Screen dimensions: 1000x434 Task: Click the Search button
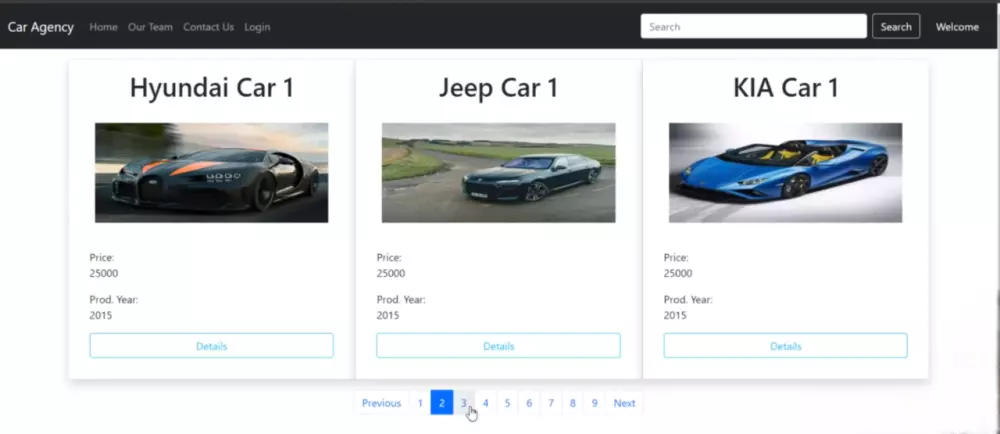click(896, 27)
